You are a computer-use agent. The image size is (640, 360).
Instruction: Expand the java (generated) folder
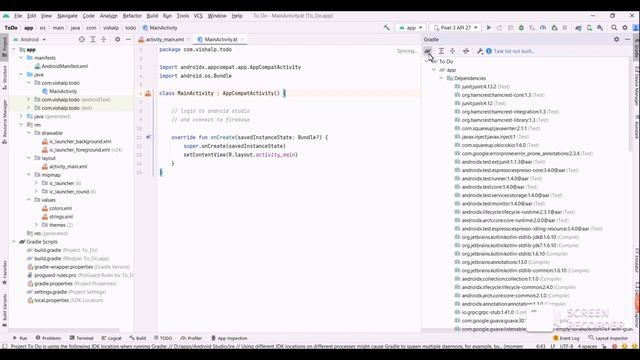[x=21, y=116]
